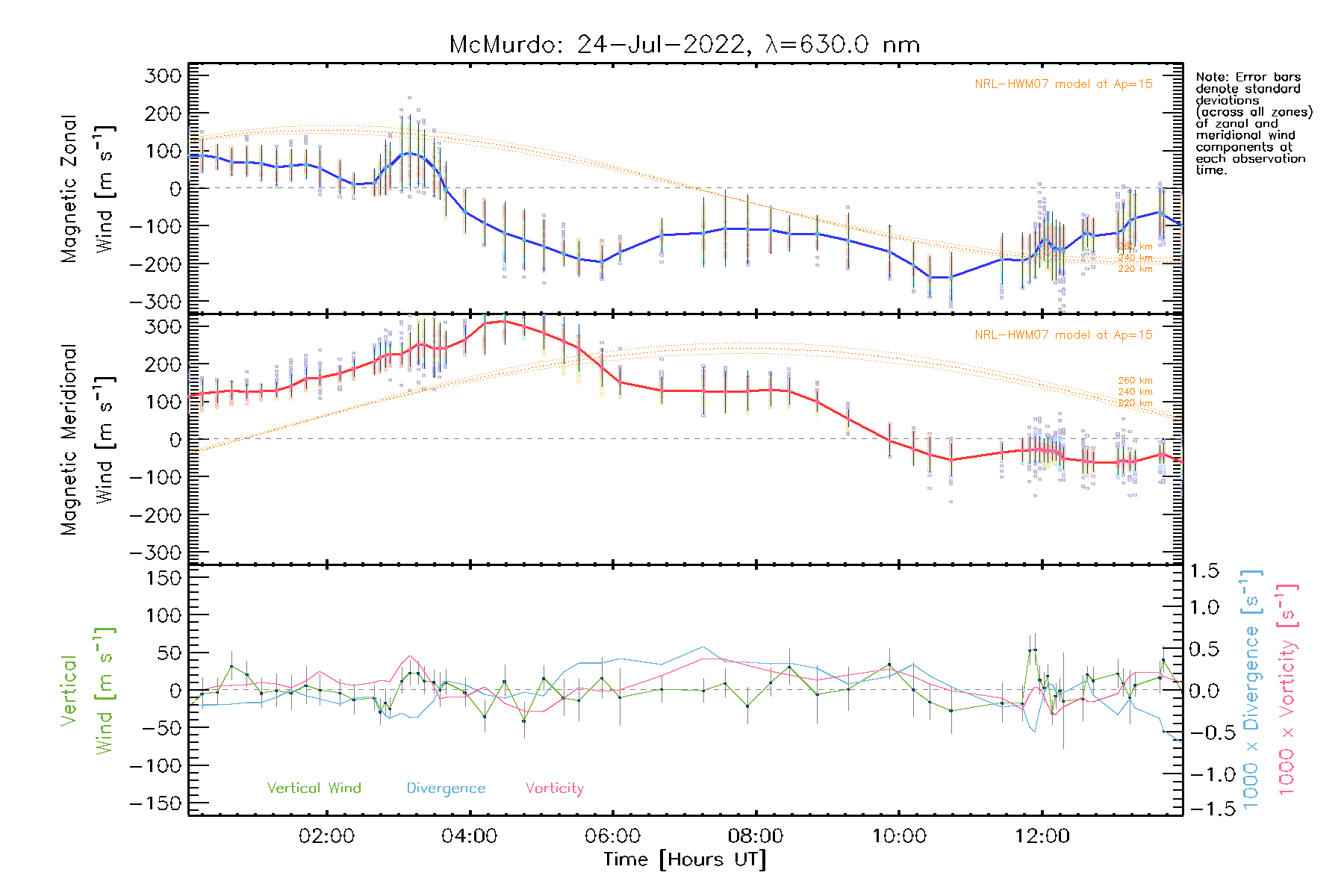This screenshot has width=1344, height=896.
Task: Select NRL-HWM07 model label in zonal panel
Action: 1063,84
